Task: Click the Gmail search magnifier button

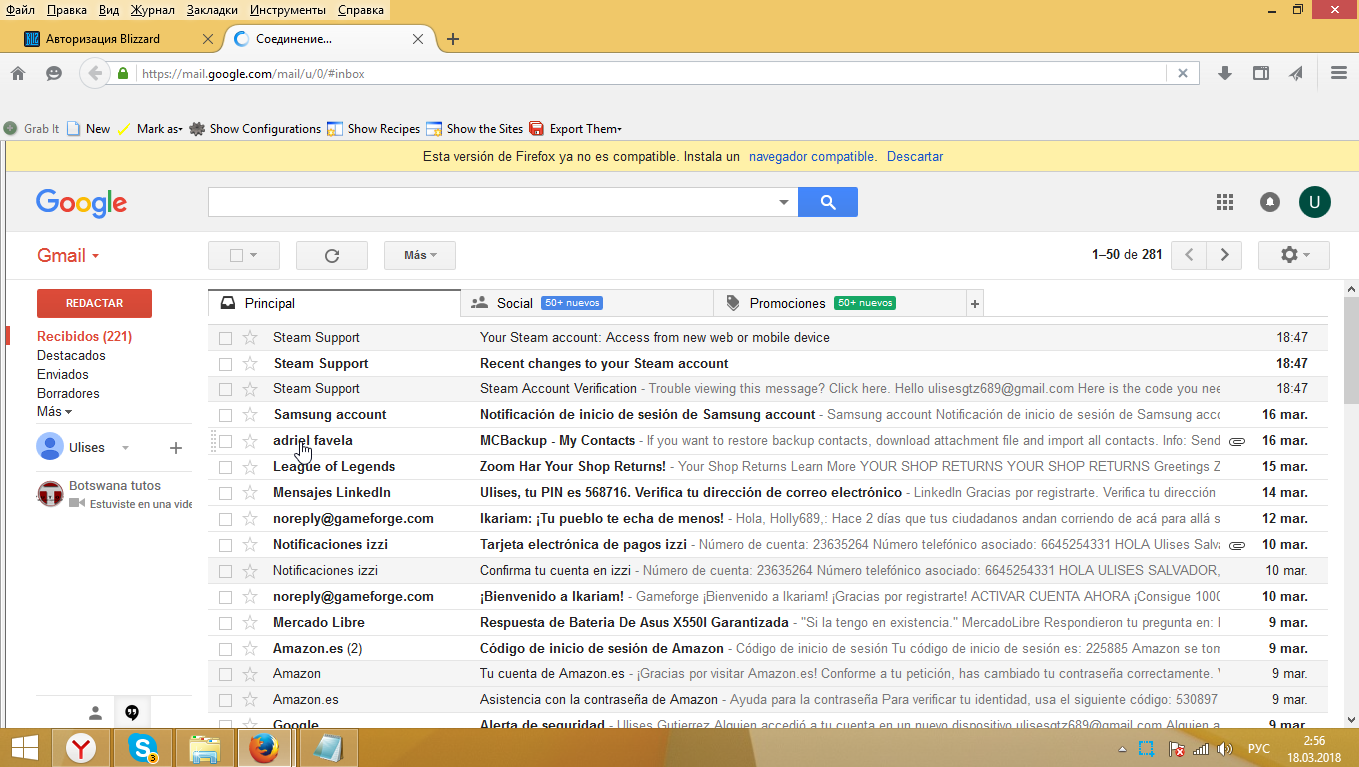Action: [x=827, y=202]
